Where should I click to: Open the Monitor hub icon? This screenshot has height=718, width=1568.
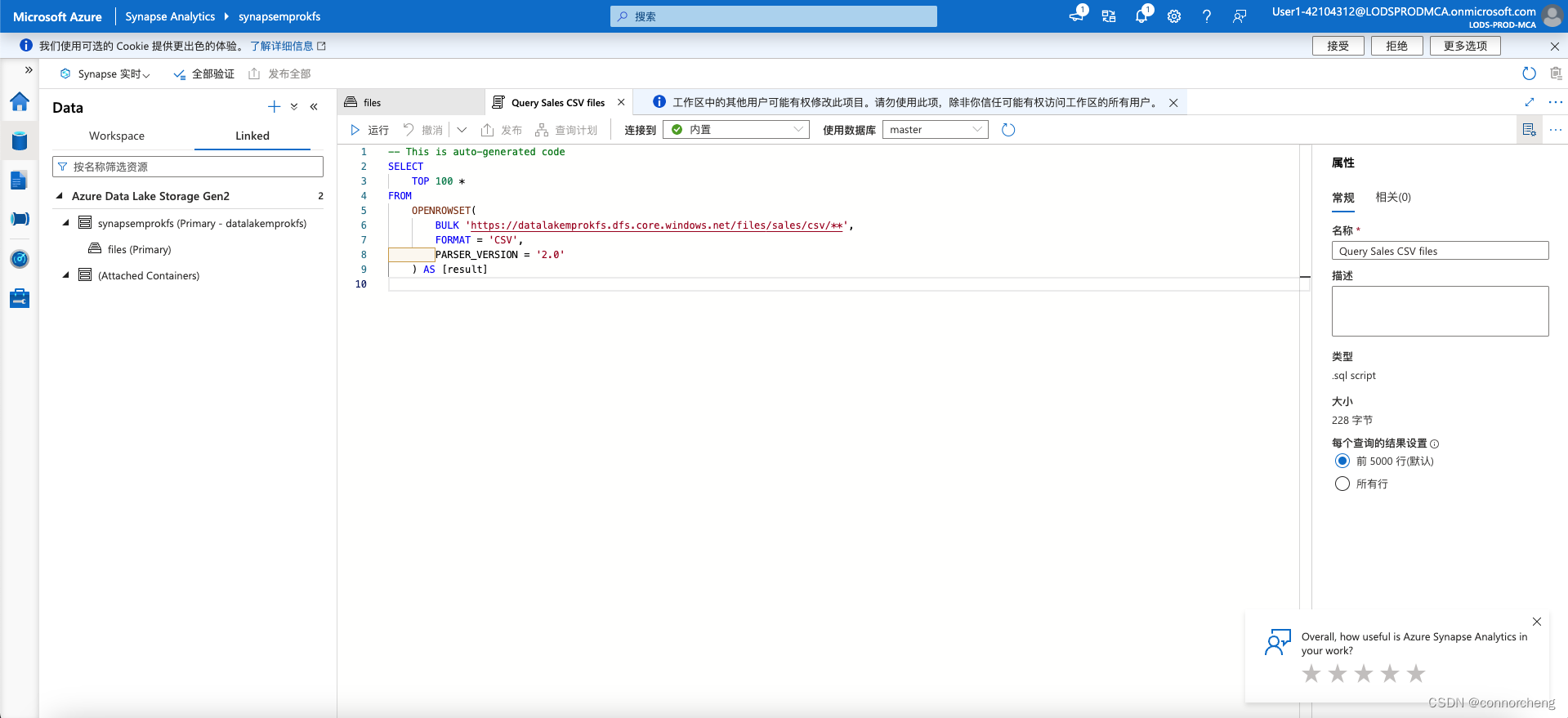click(20, 259)
